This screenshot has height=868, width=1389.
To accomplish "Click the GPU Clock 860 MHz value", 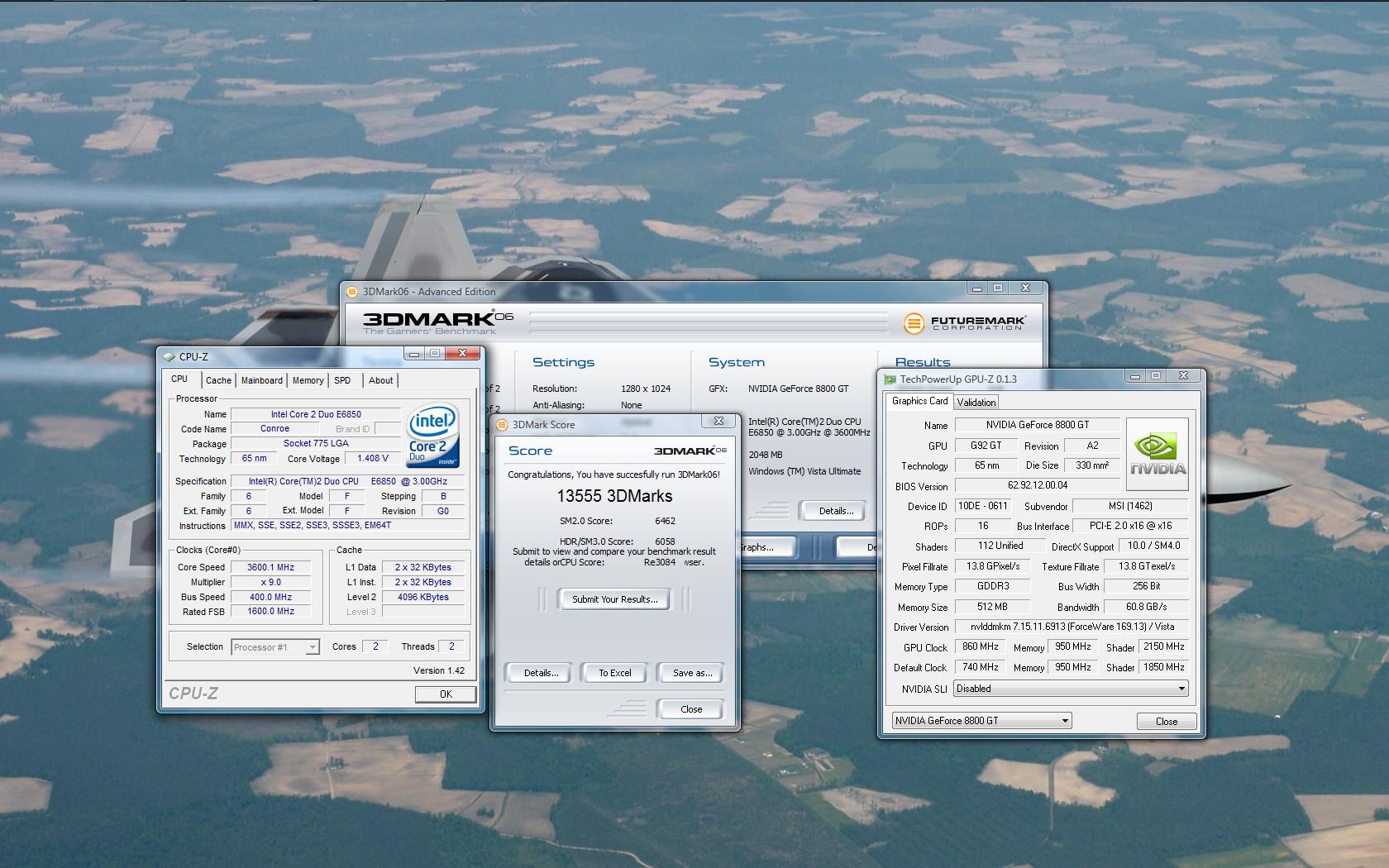I will pyautogui.click(x=980, y=647).
